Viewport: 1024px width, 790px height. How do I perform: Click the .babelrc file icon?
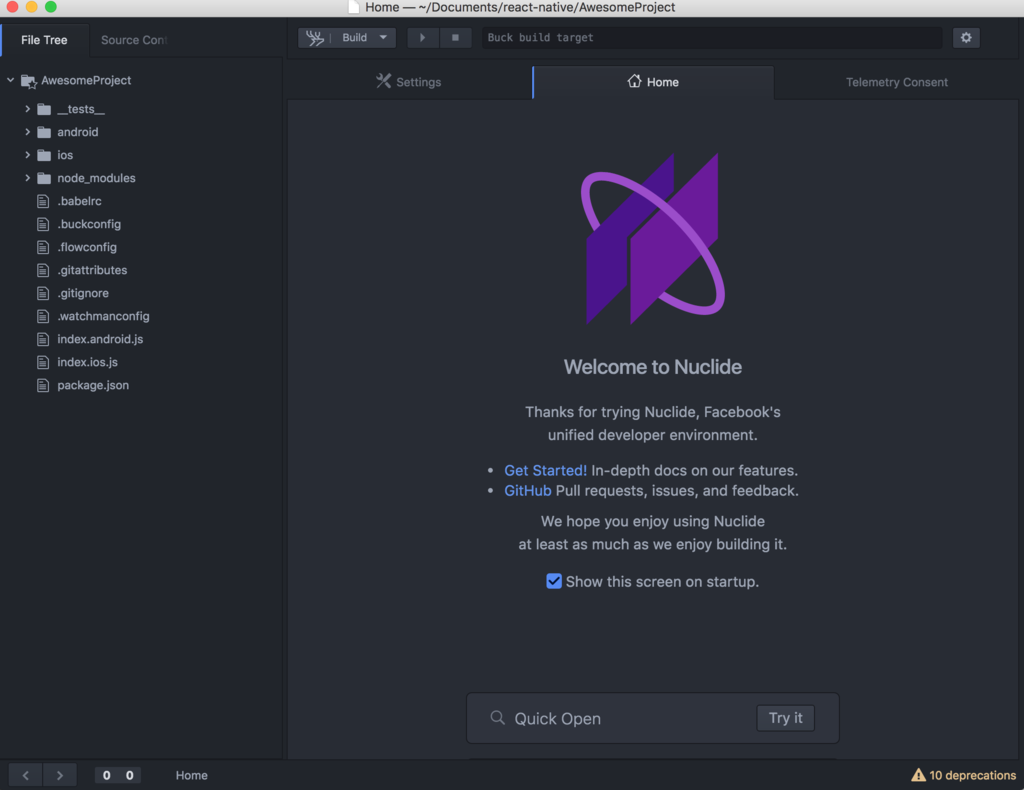(43, 201)
